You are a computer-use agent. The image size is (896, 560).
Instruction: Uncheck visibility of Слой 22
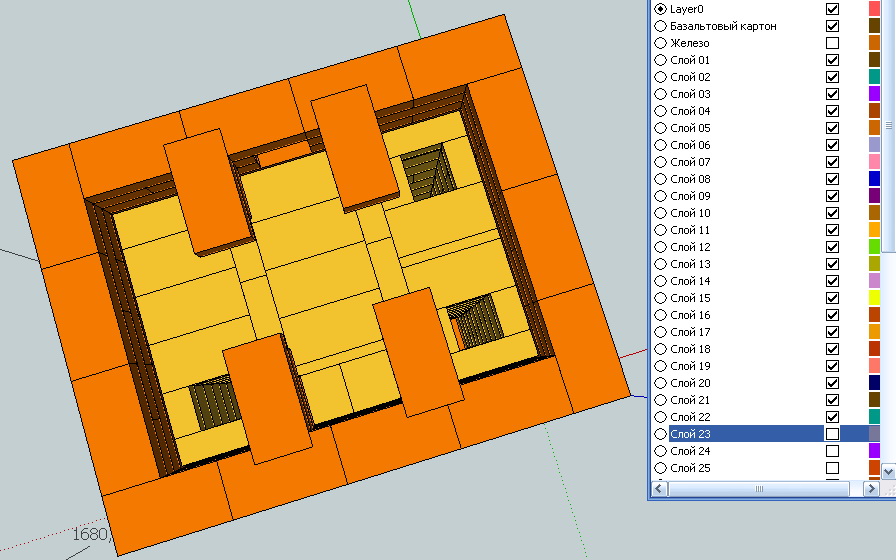832,417
